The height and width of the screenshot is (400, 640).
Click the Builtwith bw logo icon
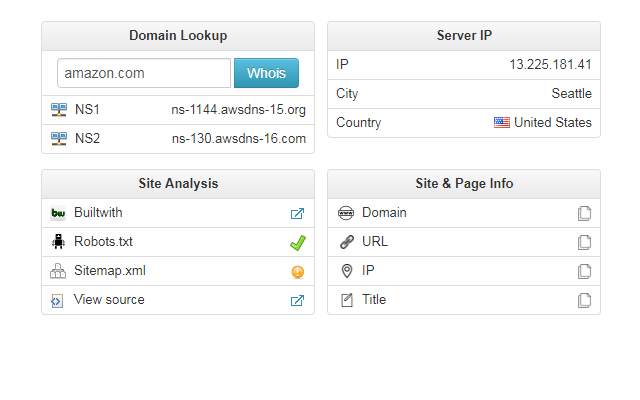click(58, 213)
